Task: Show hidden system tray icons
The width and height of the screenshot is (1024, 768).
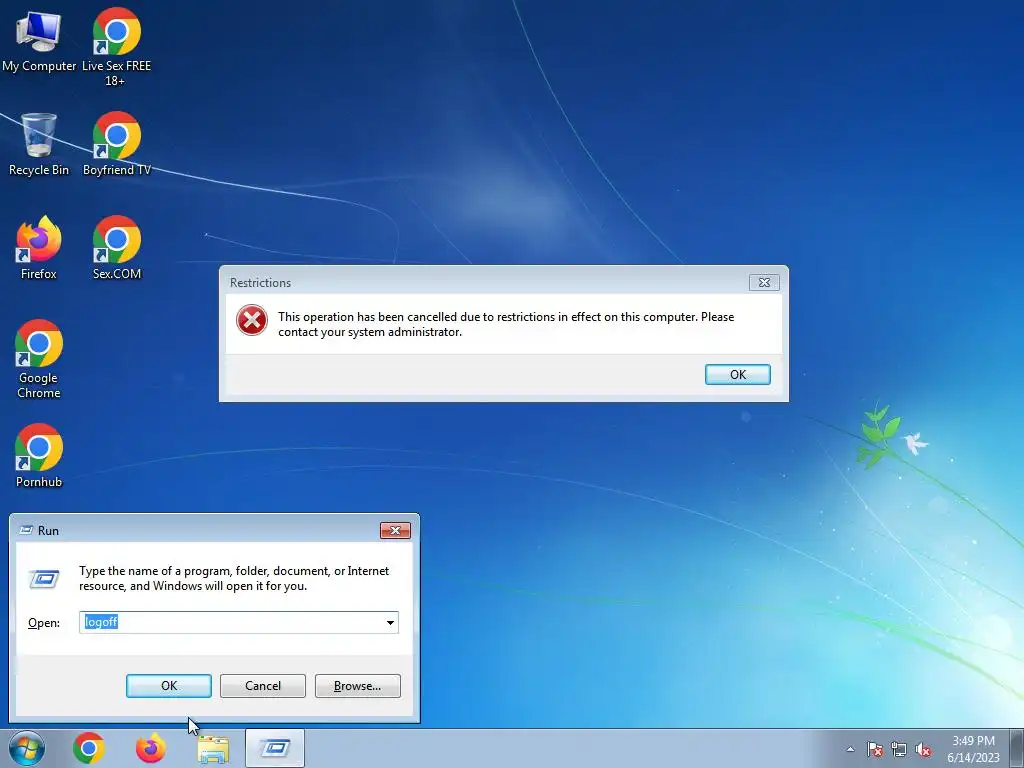Action: click(x=850, y=749)
